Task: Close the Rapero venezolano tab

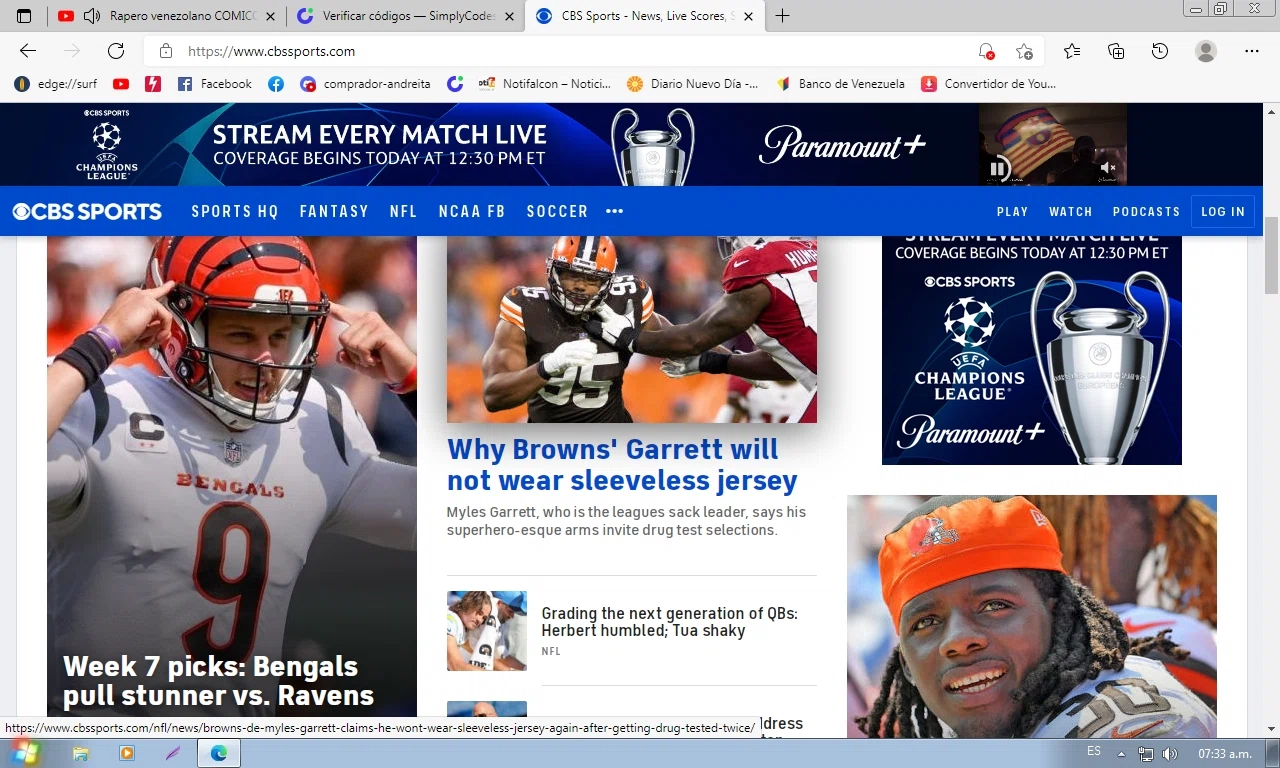Action: pos(270,16)
